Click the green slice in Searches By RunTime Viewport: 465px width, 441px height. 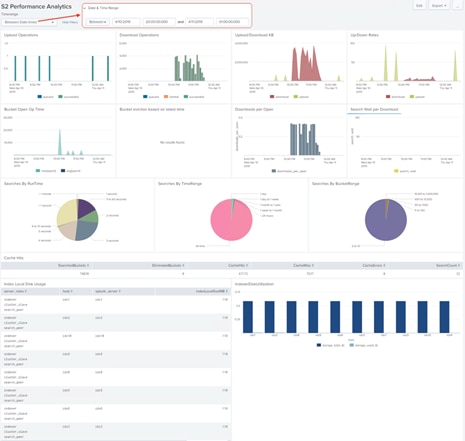click(x=91, y=217)
